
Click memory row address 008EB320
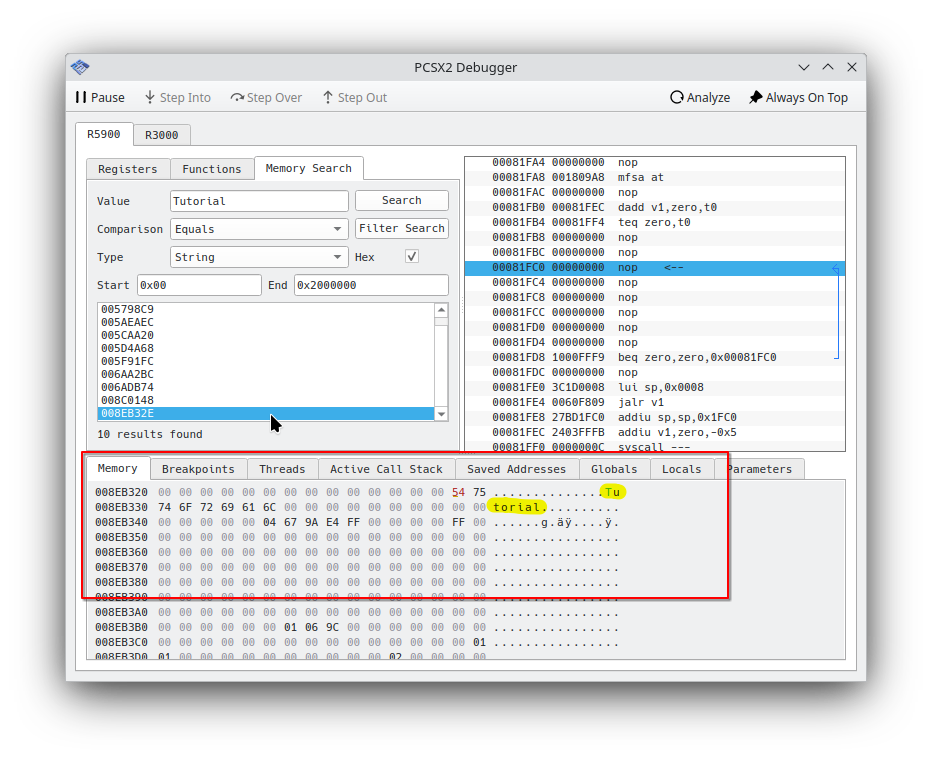pyautogui.click(x=121, y=492)
